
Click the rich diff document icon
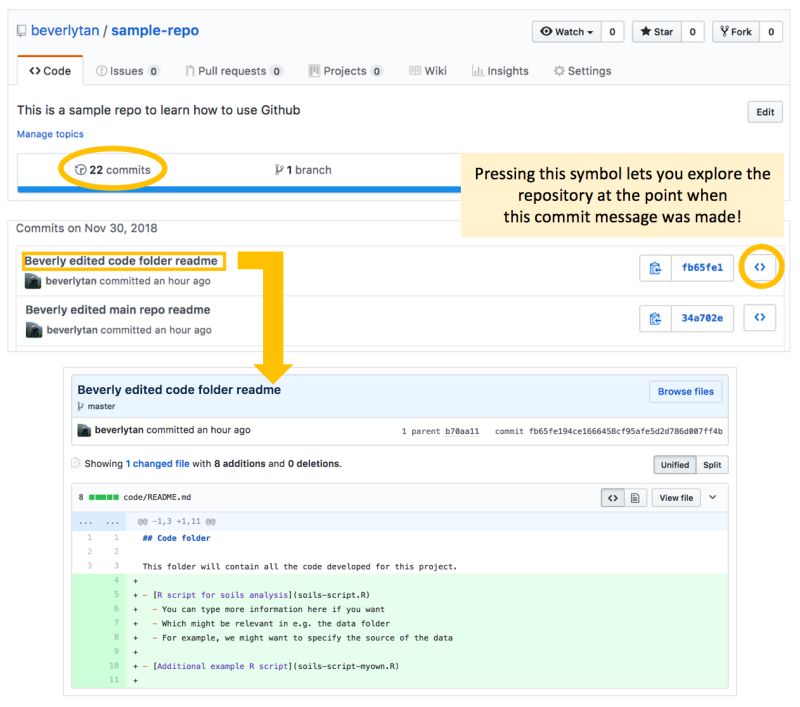click(637, 497)
